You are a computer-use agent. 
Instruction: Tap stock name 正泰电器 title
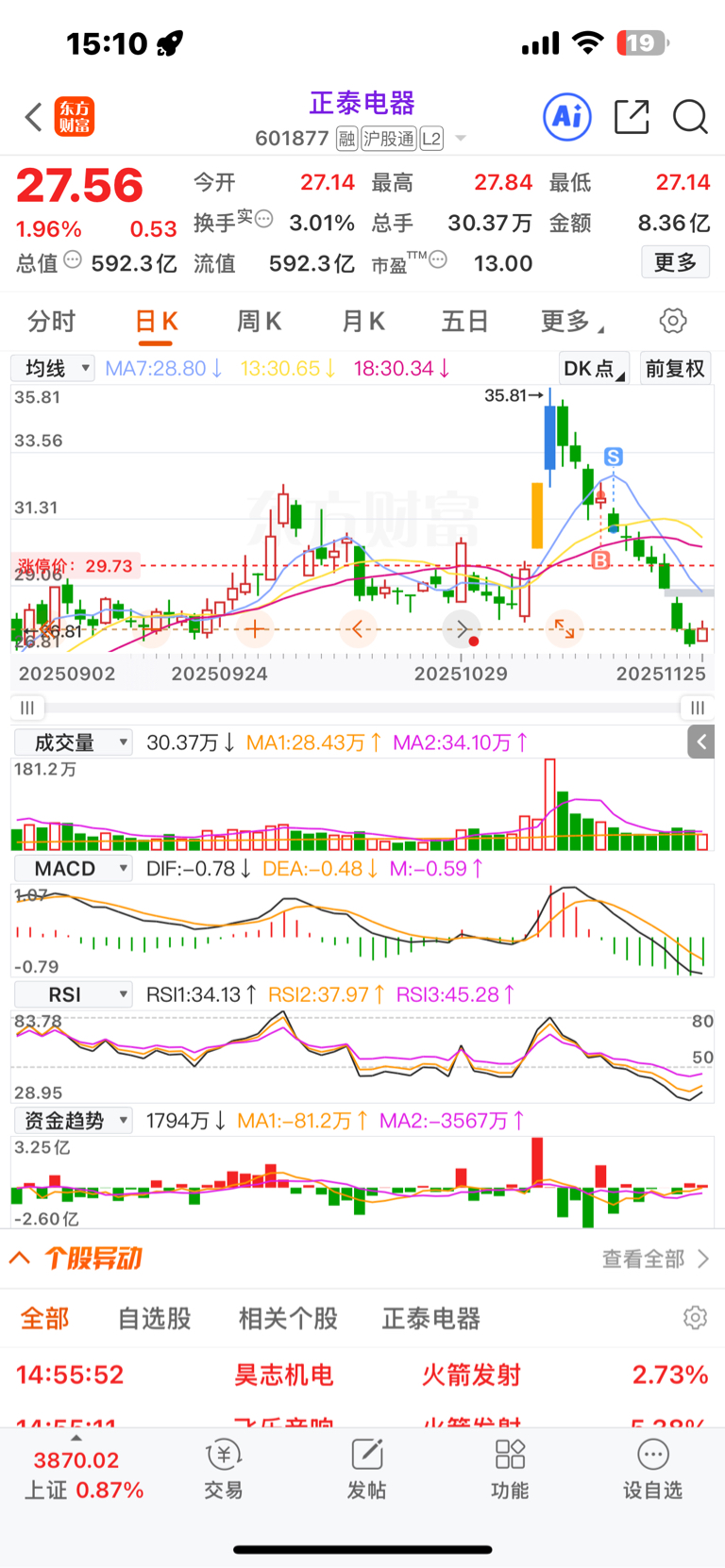click(x=362, y=103)
